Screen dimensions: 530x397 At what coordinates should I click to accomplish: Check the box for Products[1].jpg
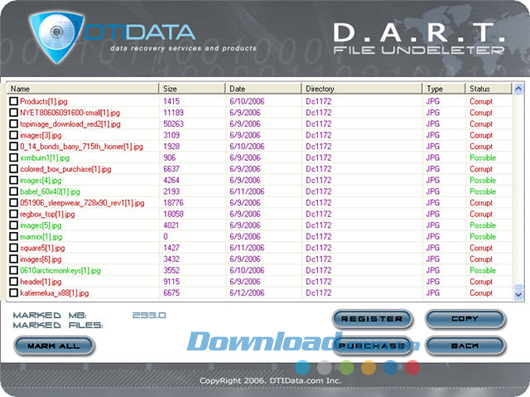click(14, 101)
